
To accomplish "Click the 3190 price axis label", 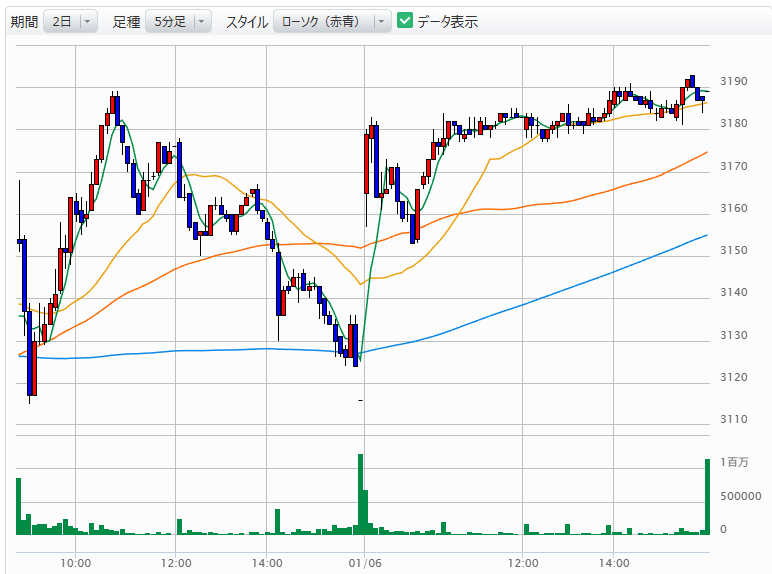I will click(733, 81).
